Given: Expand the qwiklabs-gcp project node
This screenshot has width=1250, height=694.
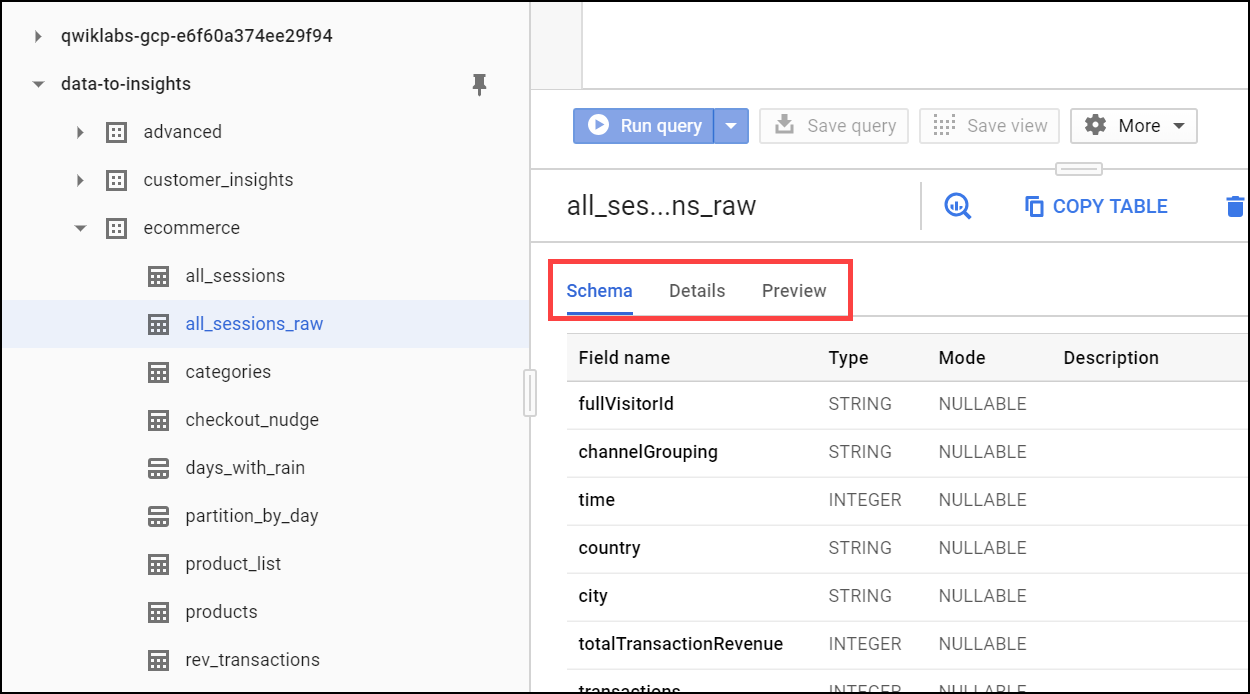Looking at the screenshot, I should [38, 36].
